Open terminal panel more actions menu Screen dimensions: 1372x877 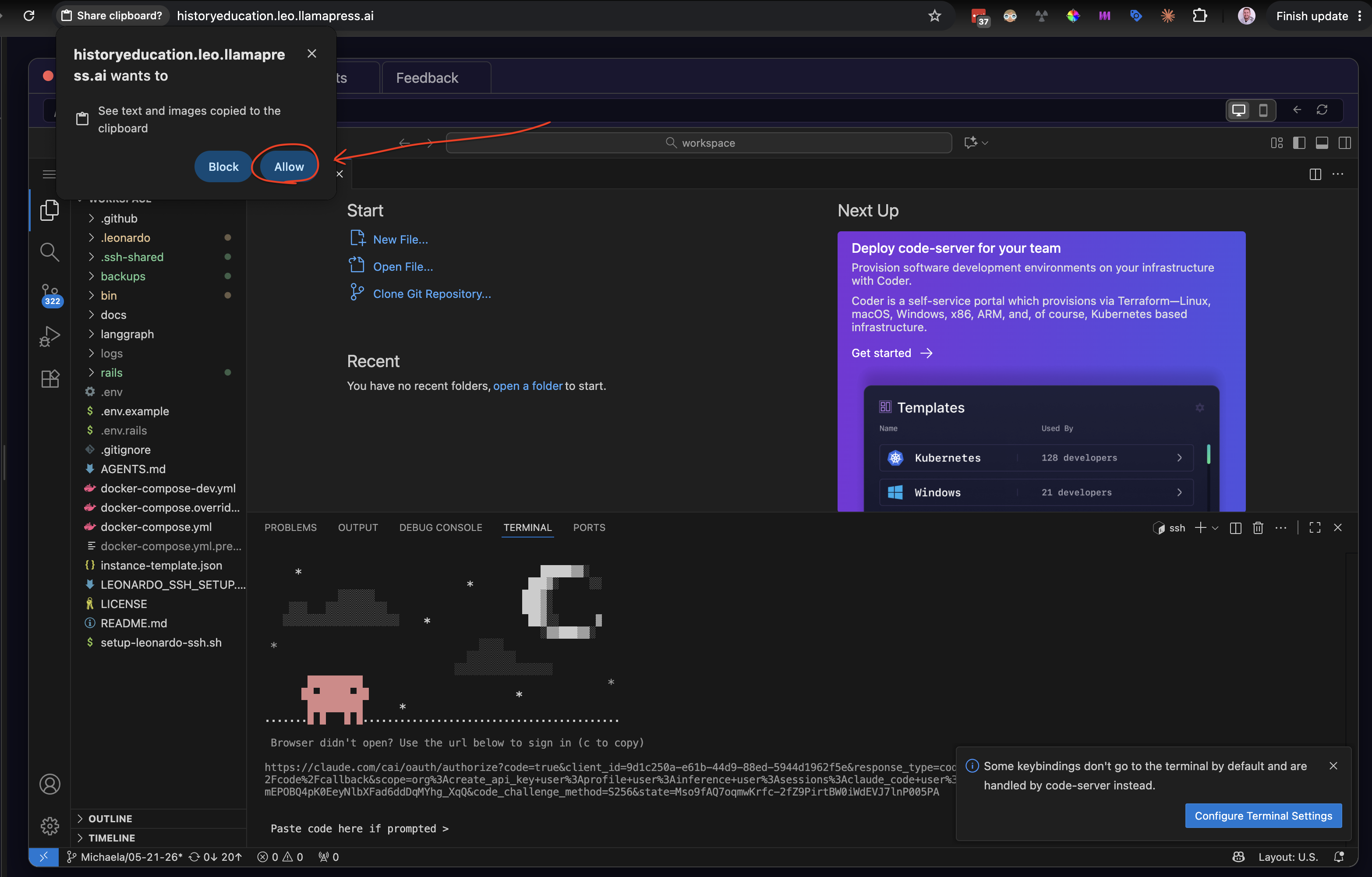(1281, 528)
